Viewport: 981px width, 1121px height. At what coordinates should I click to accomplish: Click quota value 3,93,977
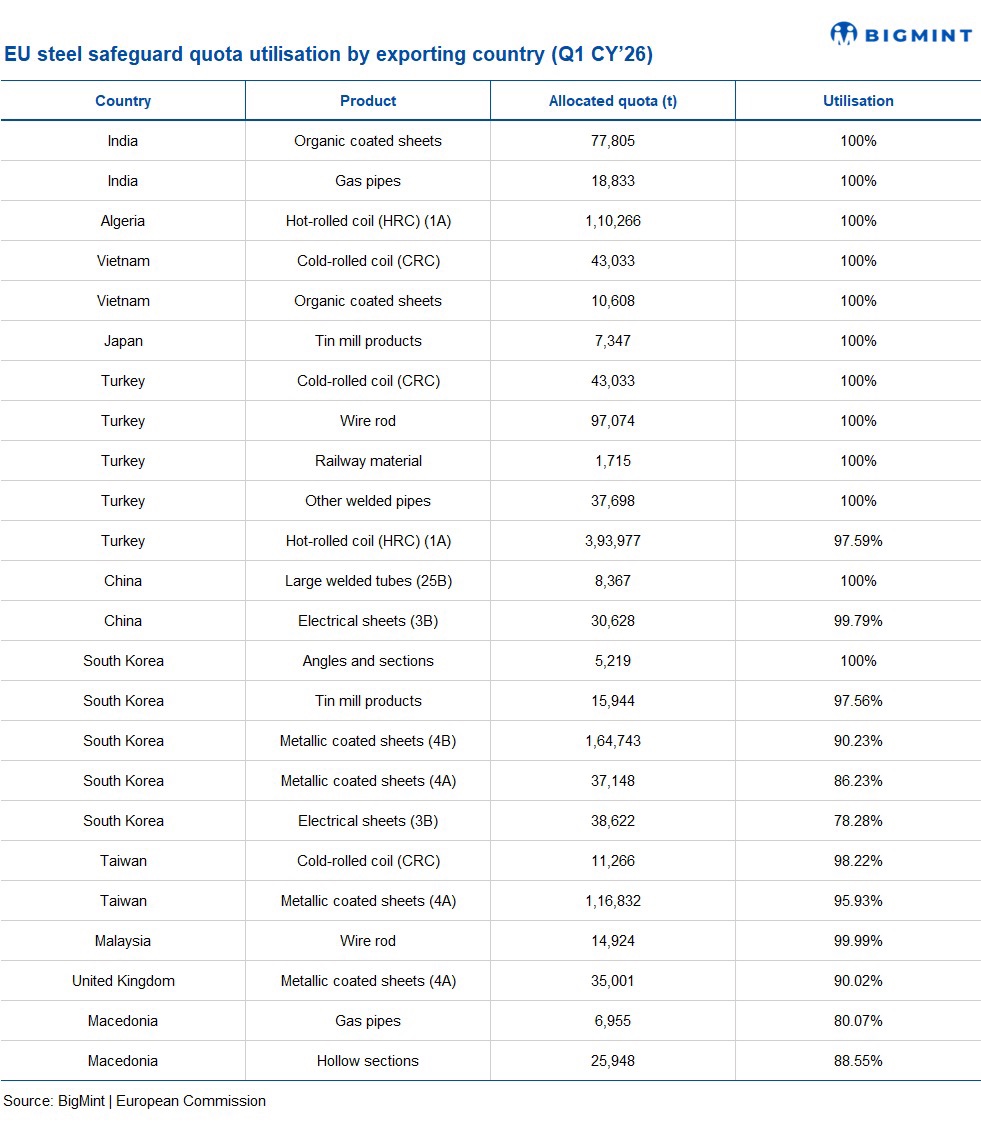click(x=613, y=541)
